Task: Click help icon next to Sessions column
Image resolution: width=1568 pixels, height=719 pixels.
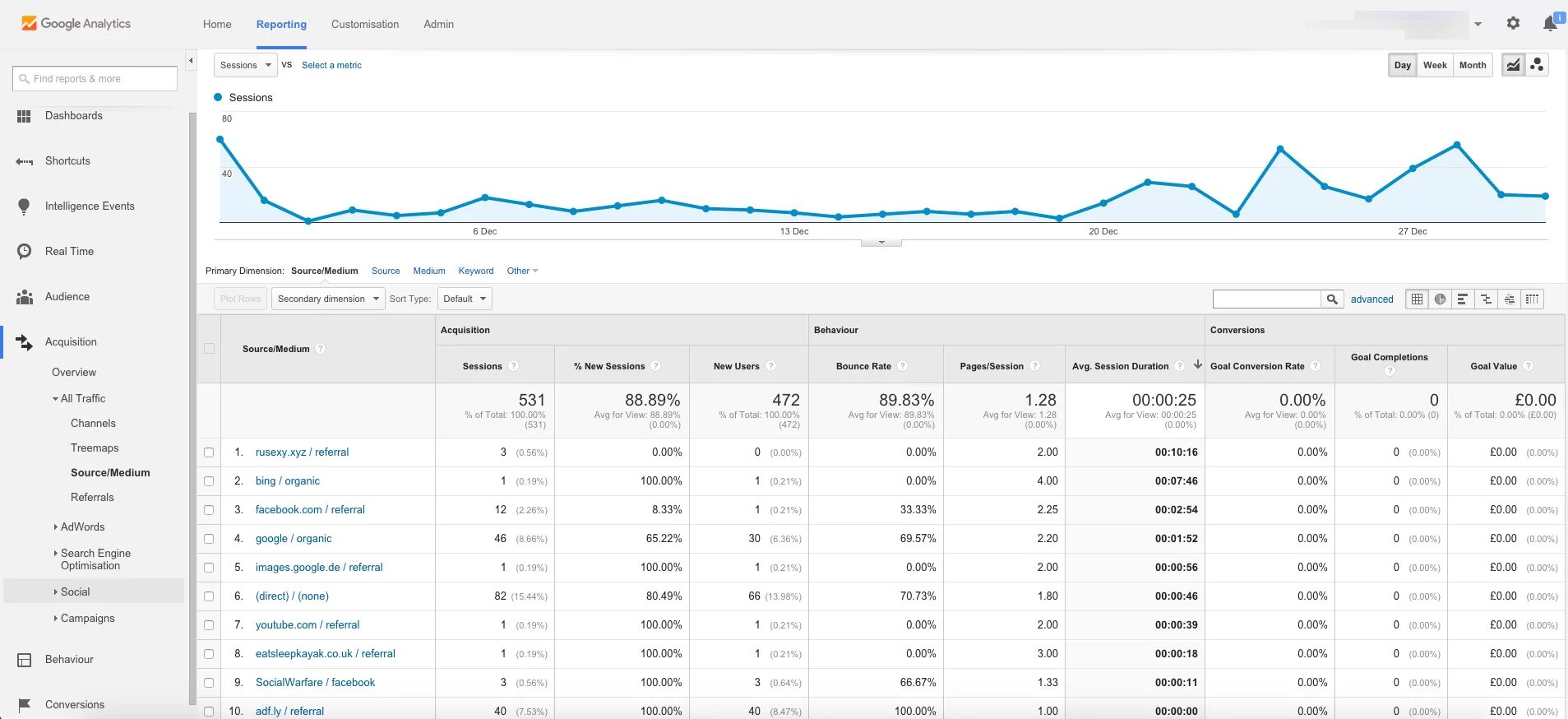Action: pyautogui.click(x=514, y=366)
